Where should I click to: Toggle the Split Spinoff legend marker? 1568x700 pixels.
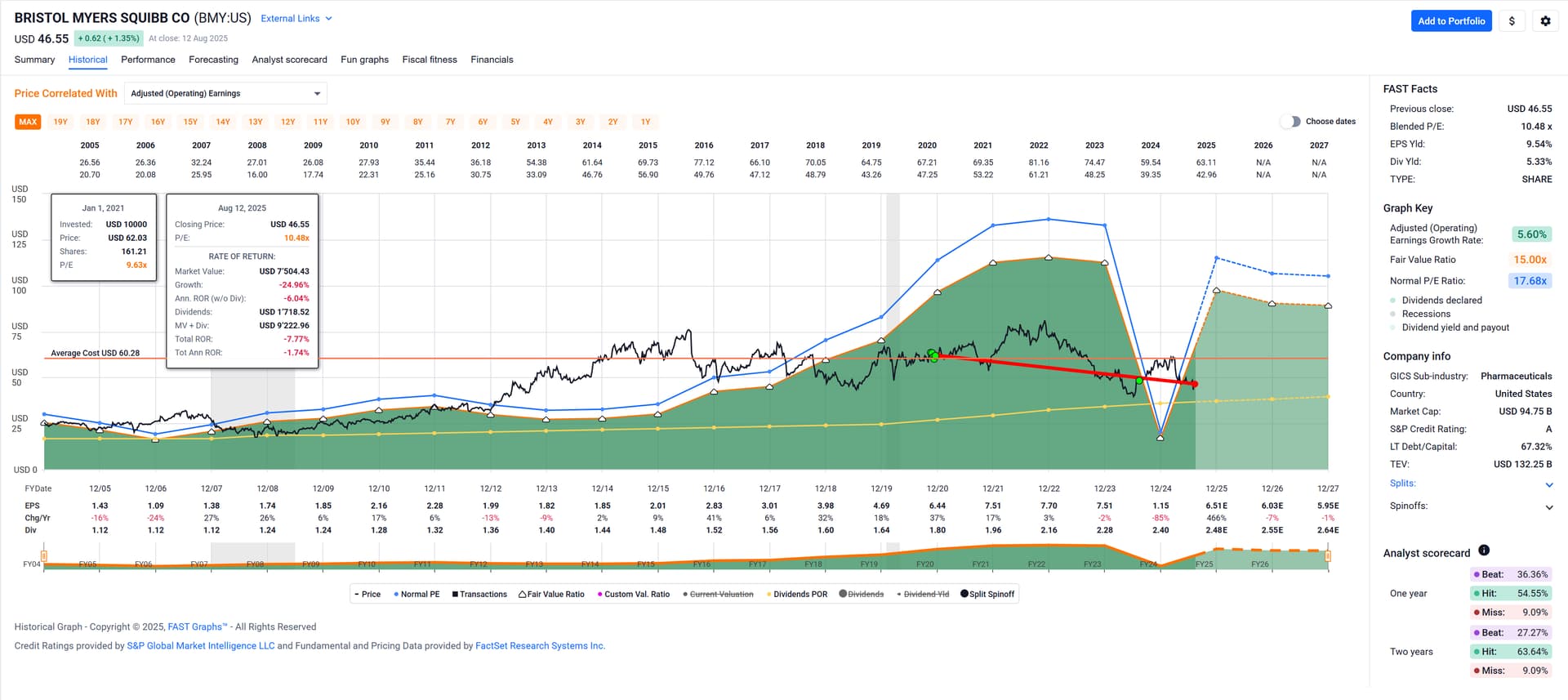coord(964,595)
